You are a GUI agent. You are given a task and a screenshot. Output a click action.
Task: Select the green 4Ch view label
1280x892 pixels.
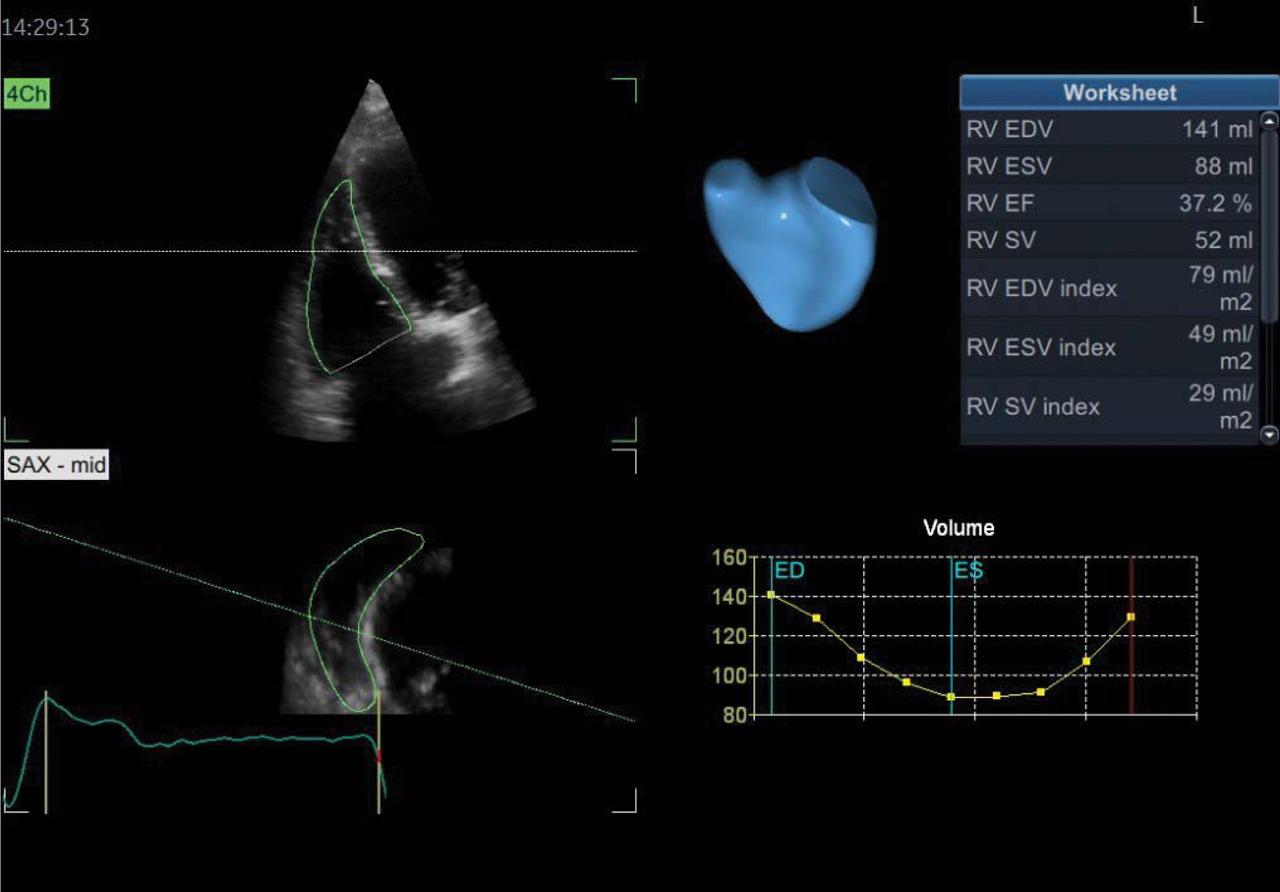pos(26,94)
